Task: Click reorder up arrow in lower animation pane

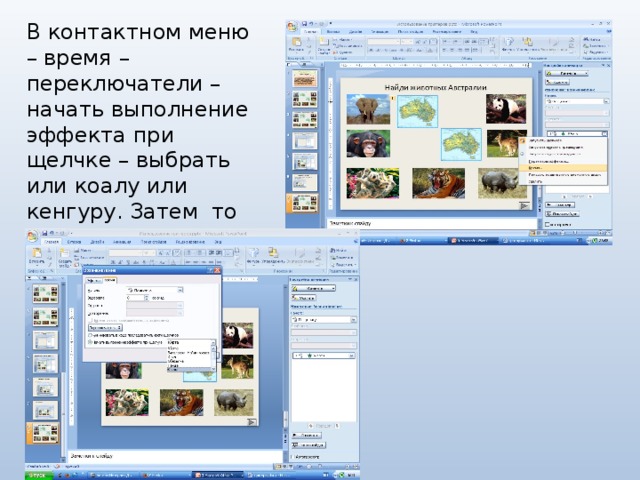Action: (x=311, y=426)
